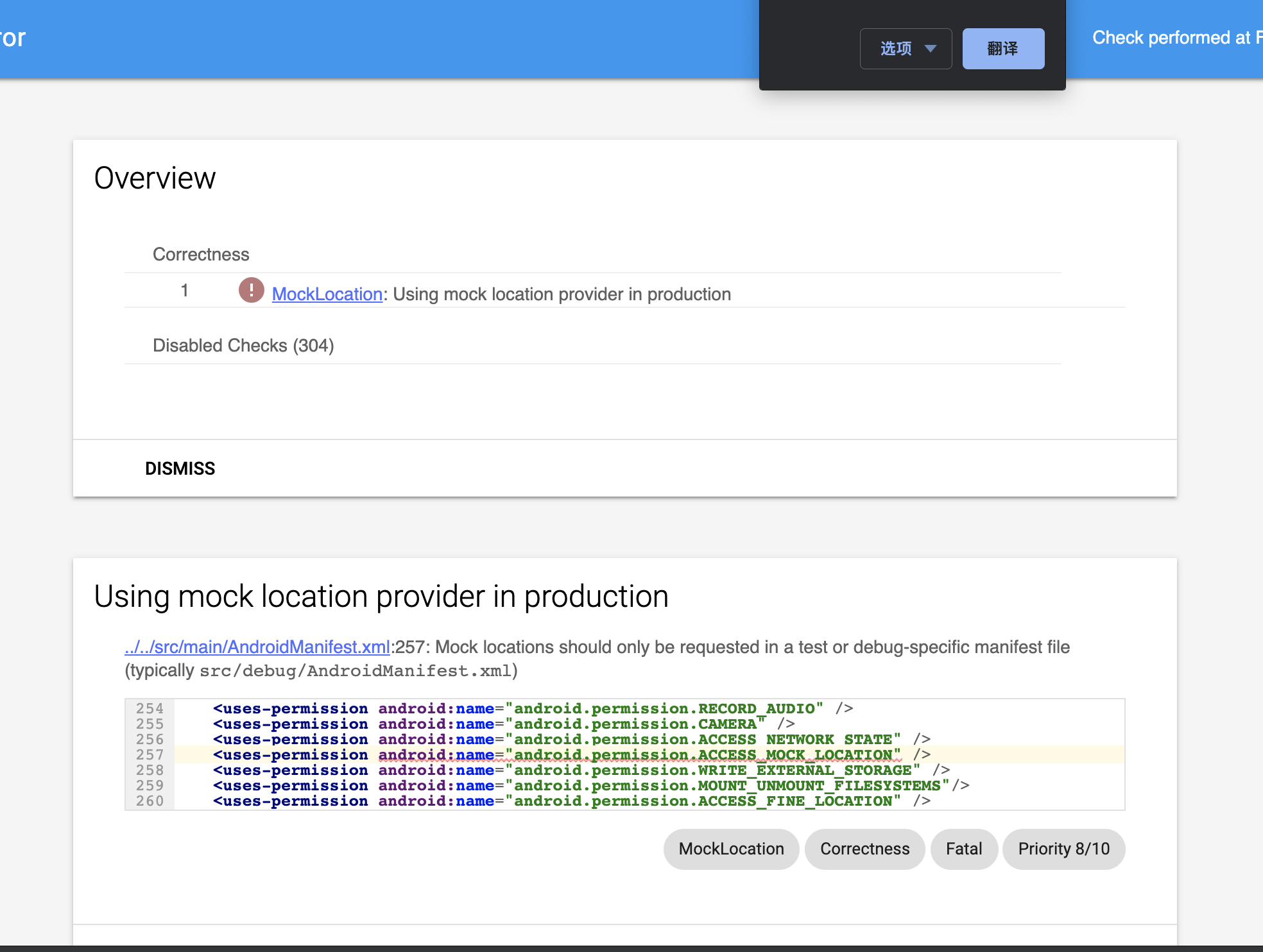Expand the Disabled Checks (304) section
1263x952 pixels.
point(243,345)
